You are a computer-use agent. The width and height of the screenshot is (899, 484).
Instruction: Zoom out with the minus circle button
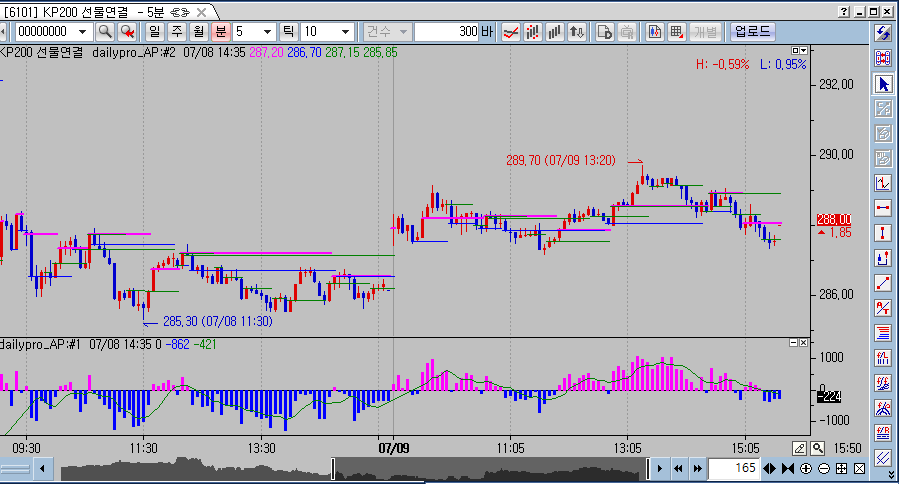824,469
